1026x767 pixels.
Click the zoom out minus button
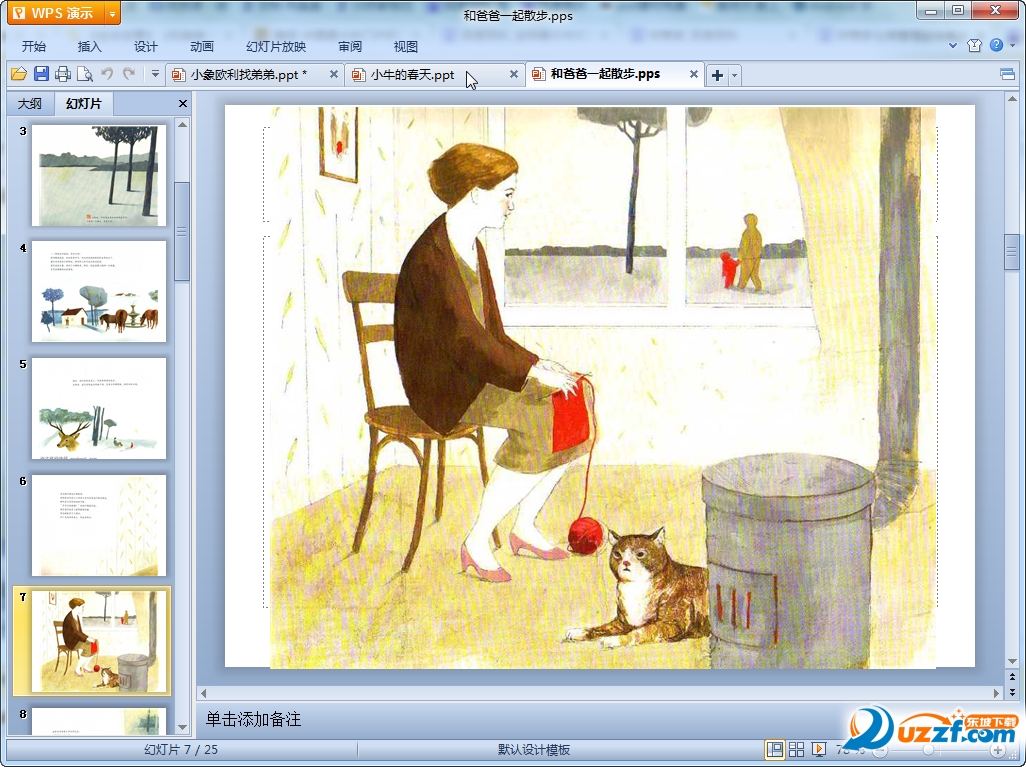click(880, 750)
